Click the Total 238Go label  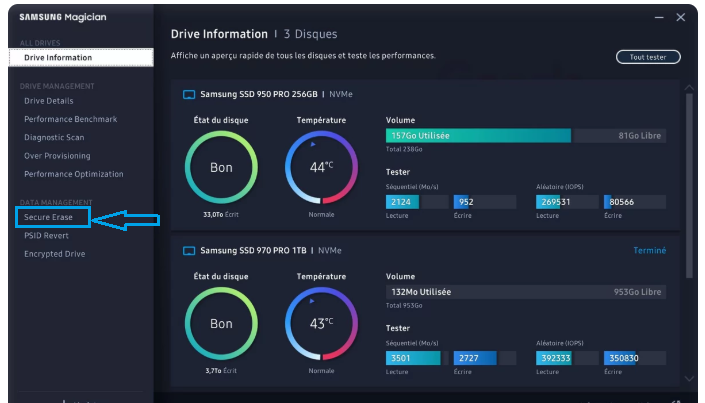(404, 149)
